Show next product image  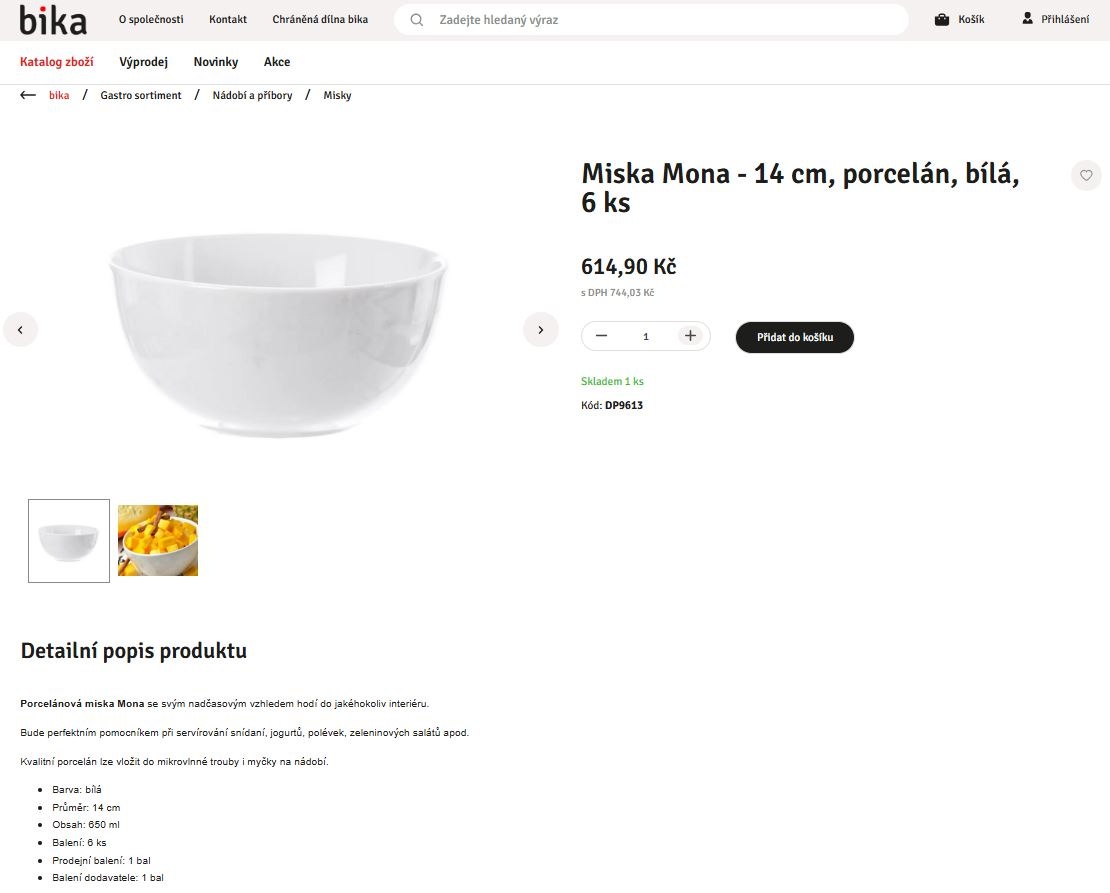(x=541, y=329)
